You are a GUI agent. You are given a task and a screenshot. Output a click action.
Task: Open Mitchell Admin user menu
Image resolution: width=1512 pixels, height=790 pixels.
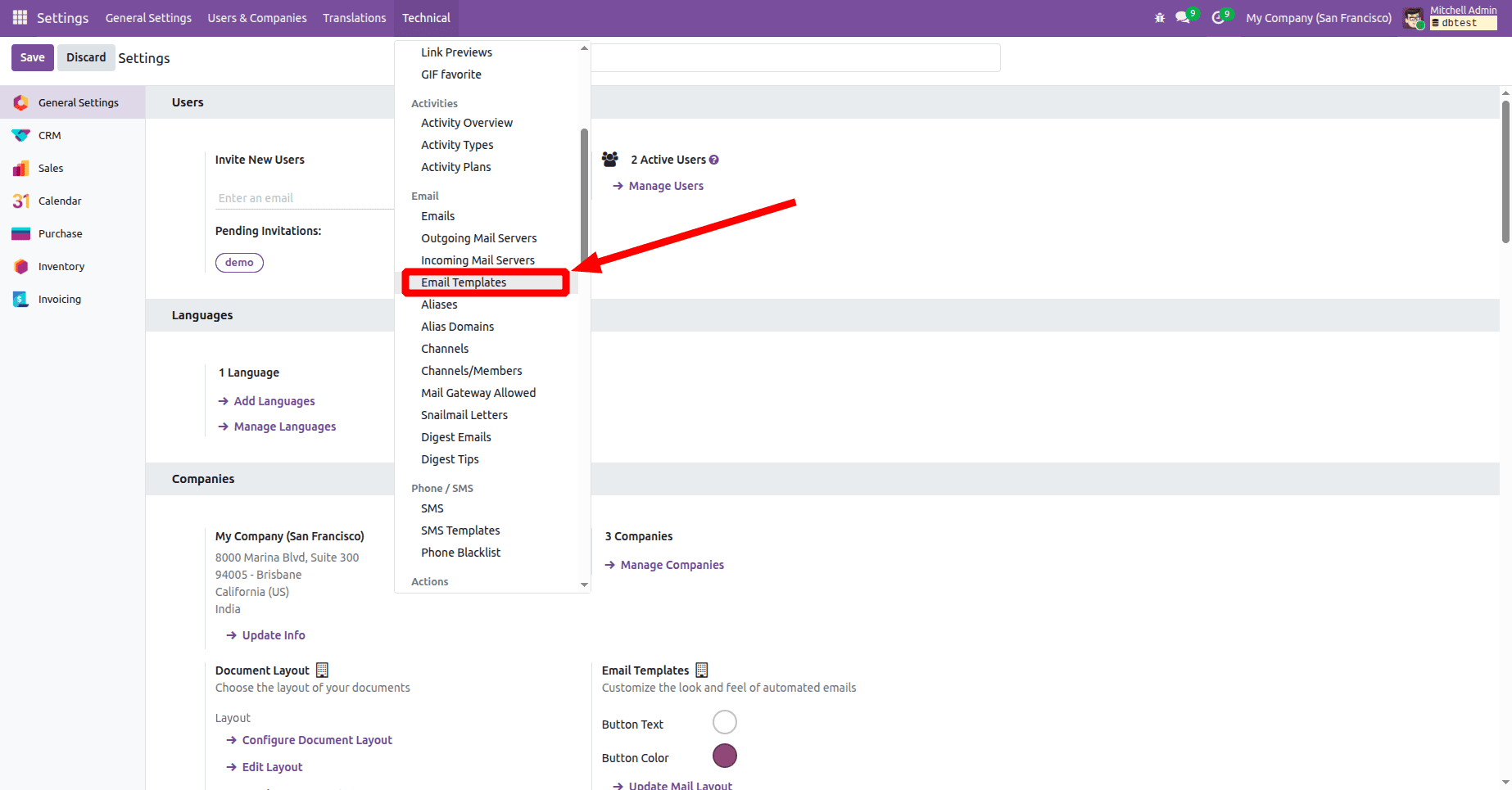click(1451, 18)
